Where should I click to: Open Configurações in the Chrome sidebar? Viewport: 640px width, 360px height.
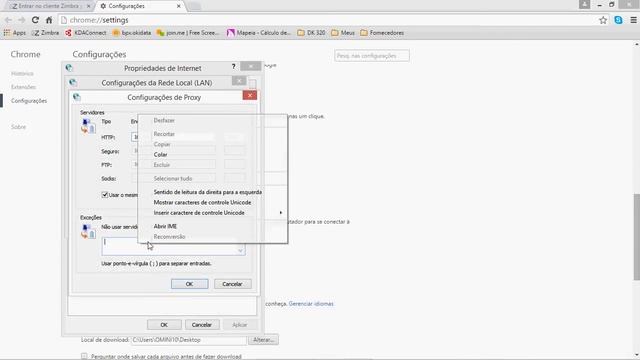pos(29,101)
